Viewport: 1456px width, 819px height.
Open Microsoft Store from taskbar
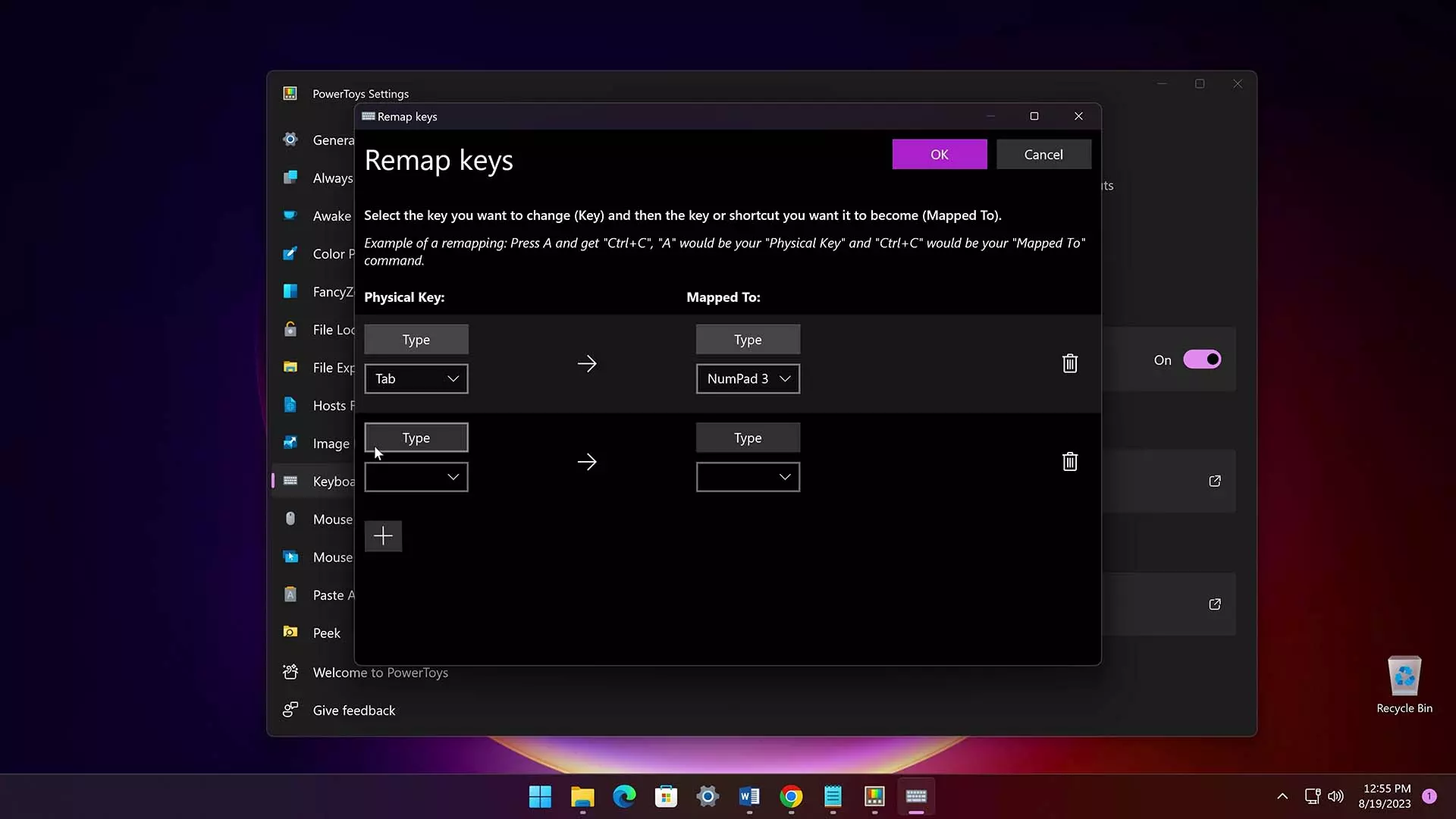pyautogui.click(x=666, y=796)
